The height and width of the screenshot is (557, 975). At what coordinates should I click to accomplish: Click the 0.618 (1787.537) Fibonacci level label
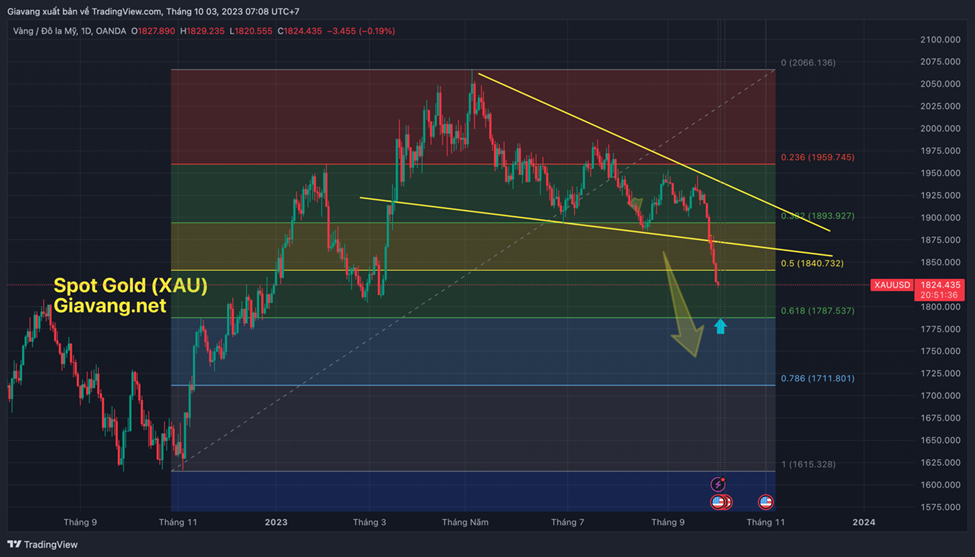(x=817, y=311)
